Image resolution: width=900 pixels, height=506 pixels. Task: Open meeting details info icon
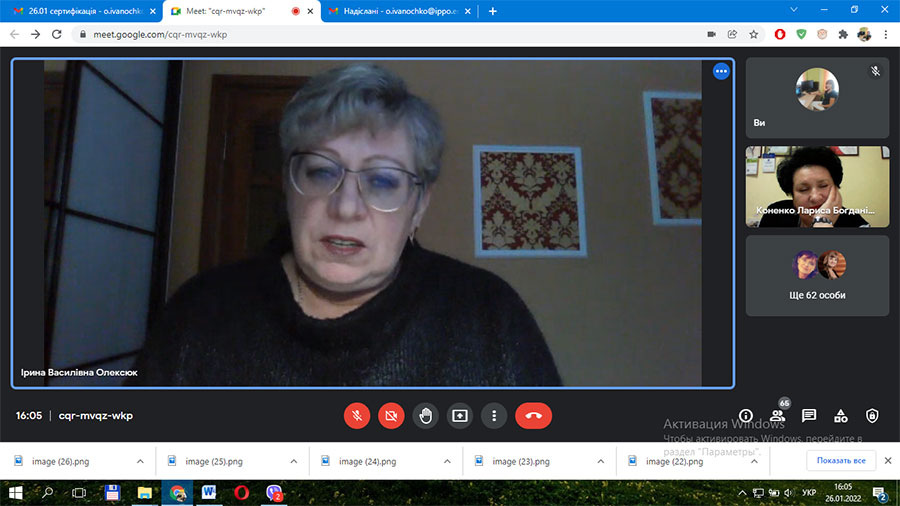[746, 415]
